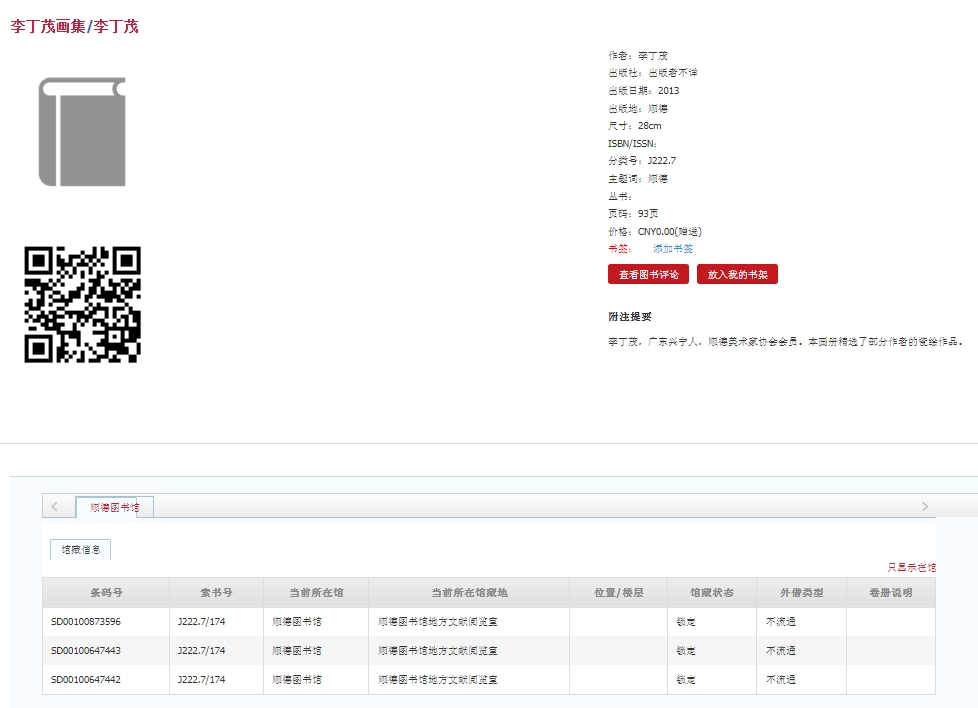Screen dimensions: 978x708
Task: Click the 当前所在馆藏地 column header
Action: point(469,593)
